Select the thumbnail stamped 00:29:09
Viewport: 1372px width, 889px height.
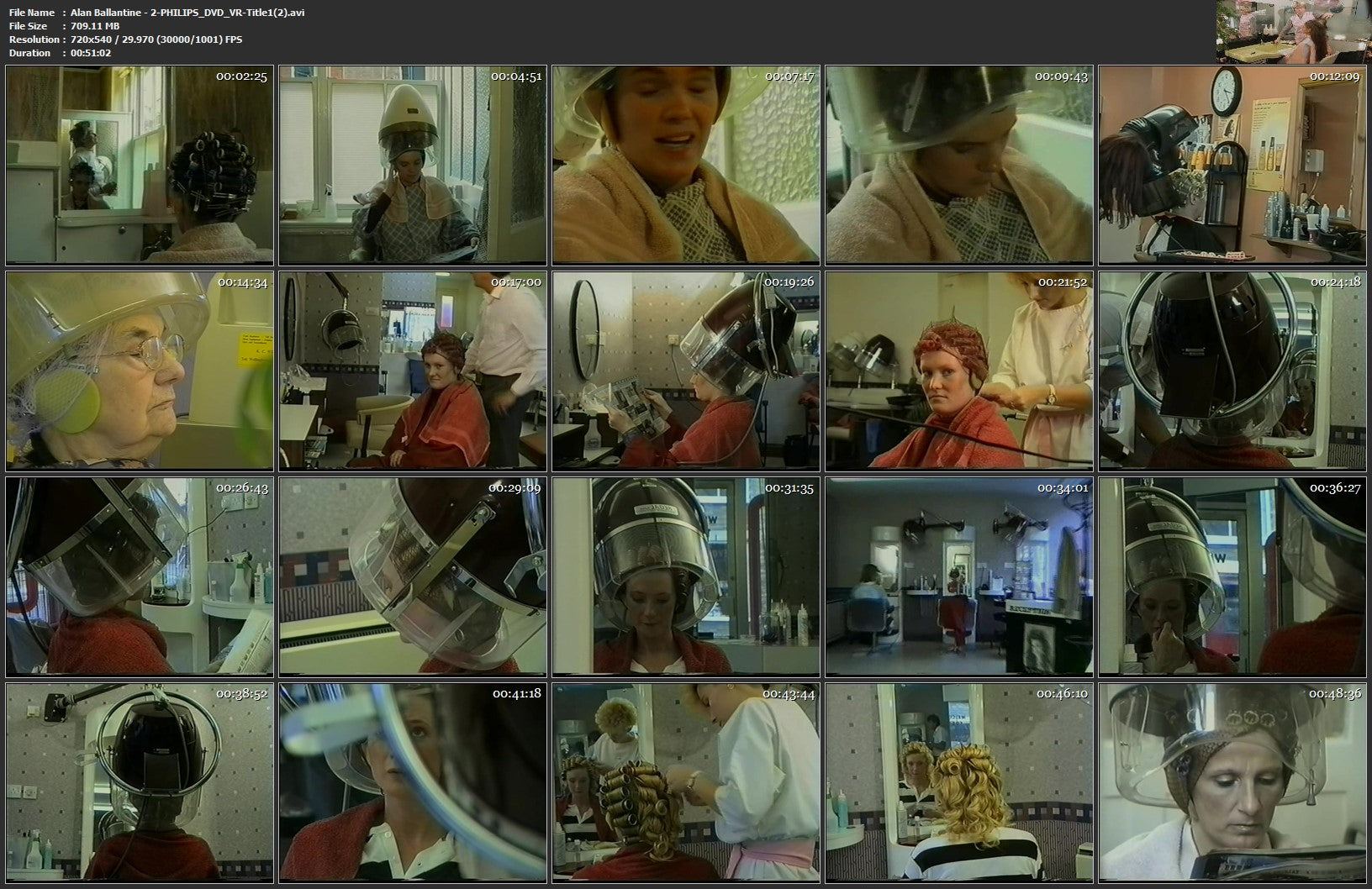click(x=413, y=576)
